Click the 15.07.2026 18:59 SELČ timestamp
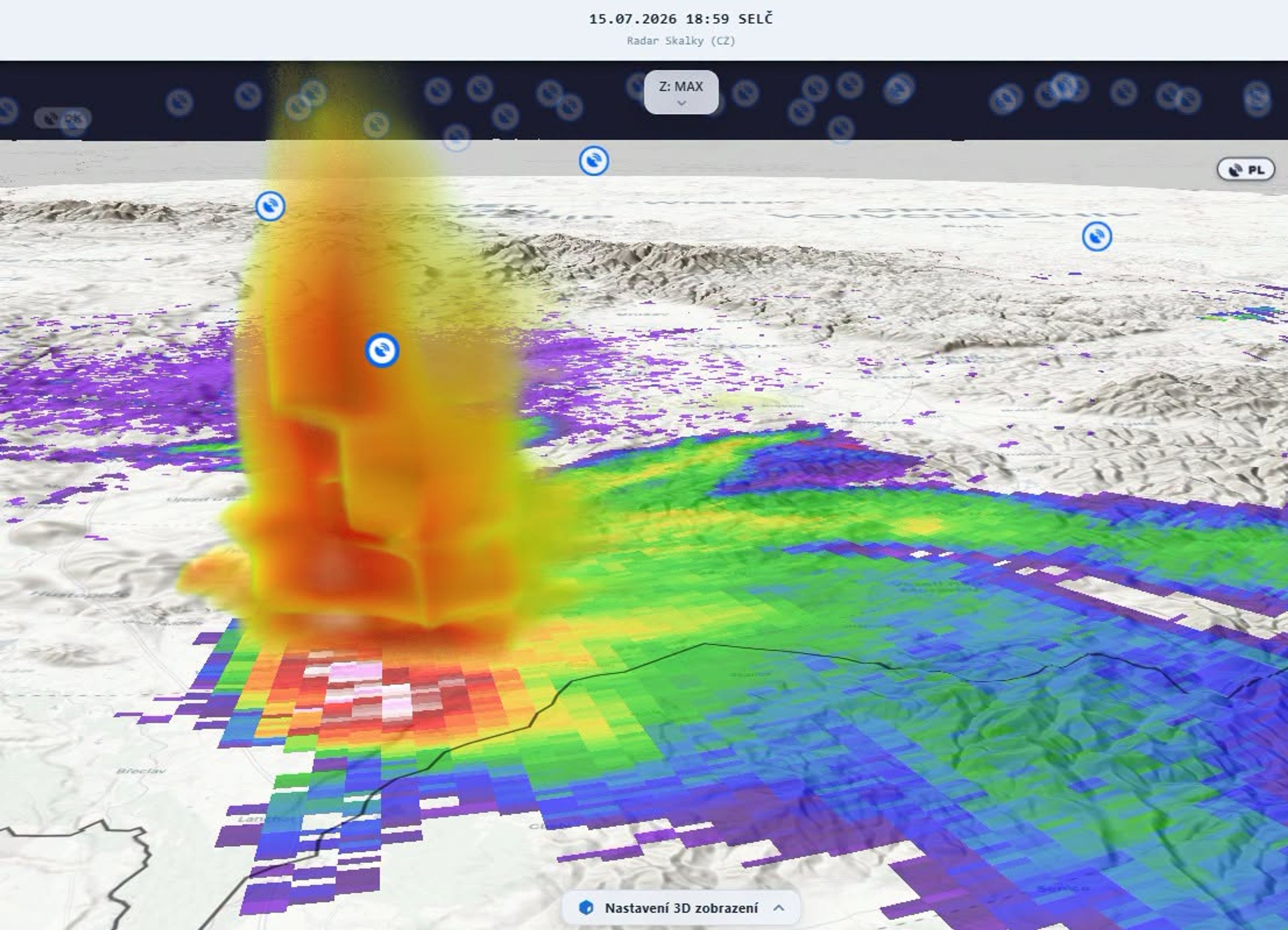 [681, 19]
